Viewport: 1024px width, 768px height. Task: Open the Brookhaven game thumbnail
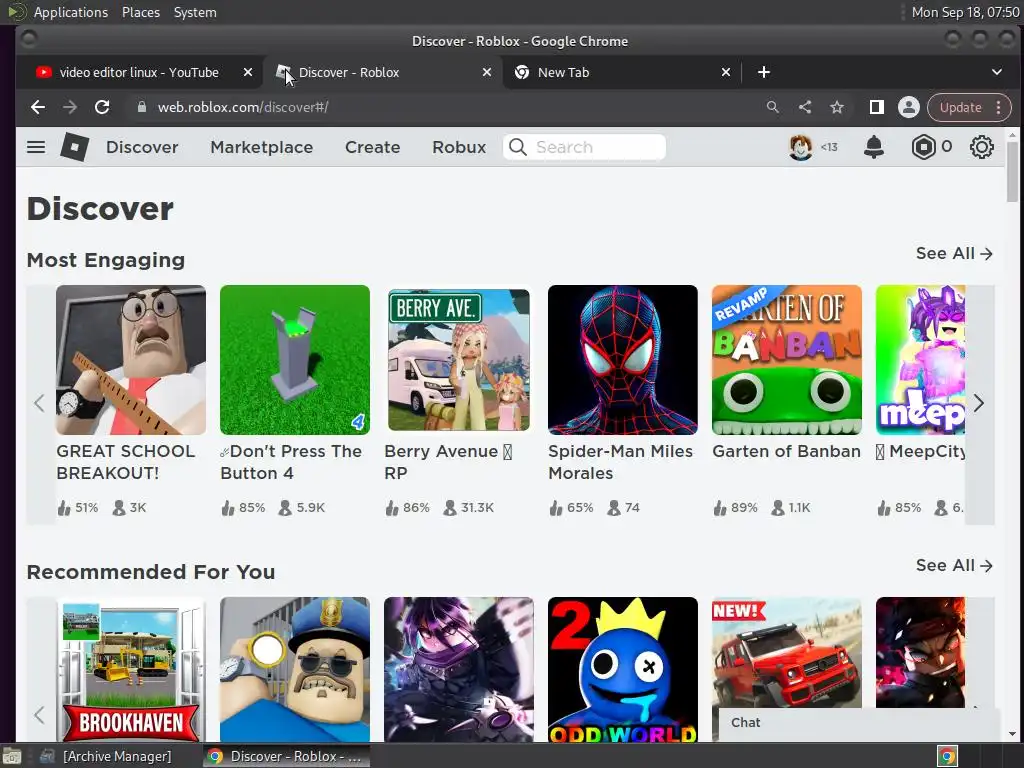(131, 669)
